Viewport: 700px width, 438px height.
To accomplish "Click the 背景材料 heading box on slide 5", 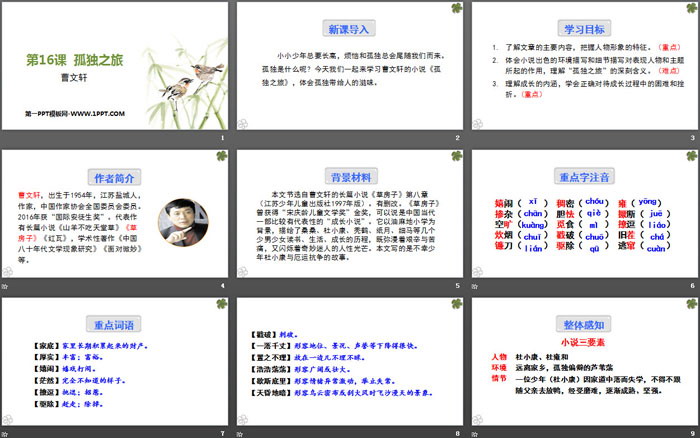I will tap(351, 177).
